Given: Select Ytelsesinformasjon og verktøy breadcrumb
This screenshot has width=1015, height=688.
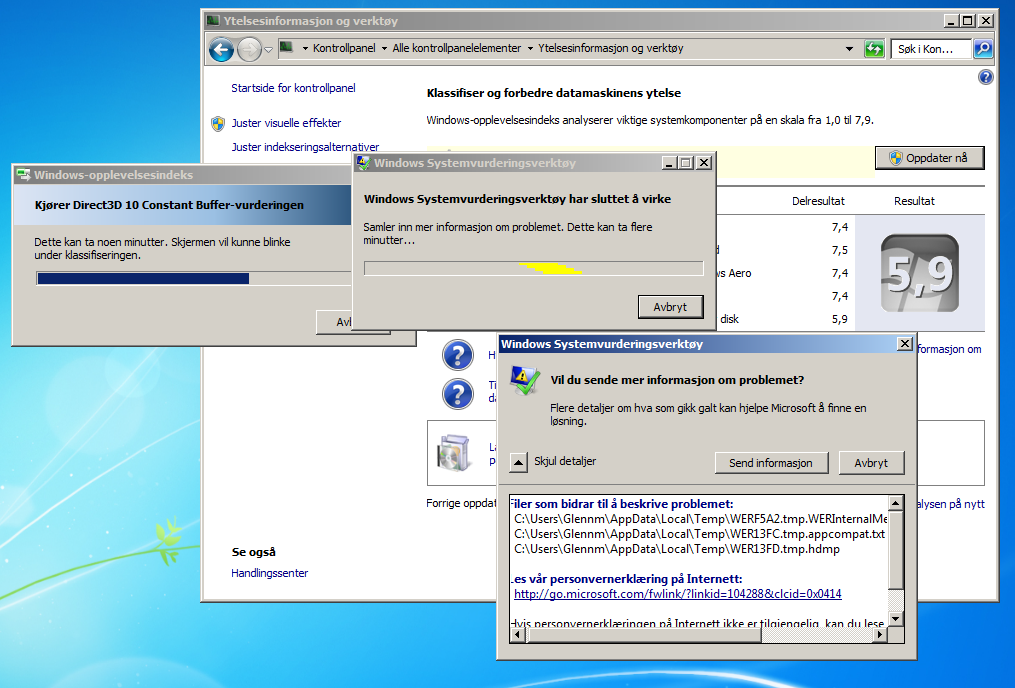Looking at the screenshot, I should pyautogui.click(x=610, y=49).
